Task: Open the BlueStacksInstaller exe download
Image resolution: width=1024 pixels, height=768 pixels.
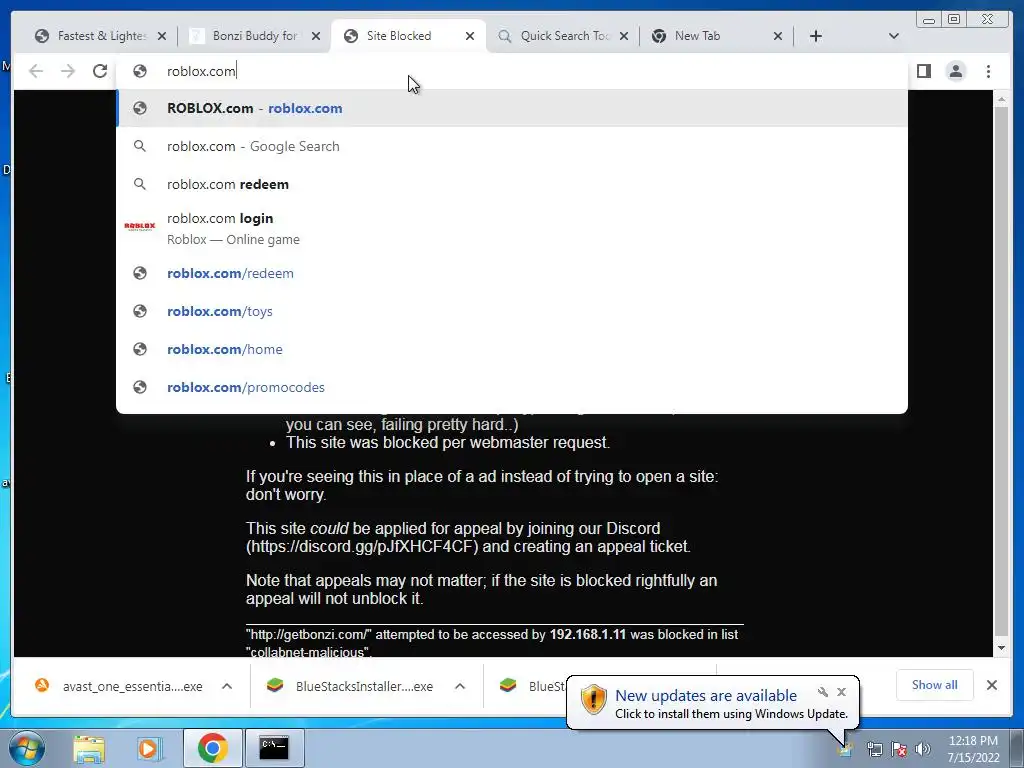Action: 364,686
